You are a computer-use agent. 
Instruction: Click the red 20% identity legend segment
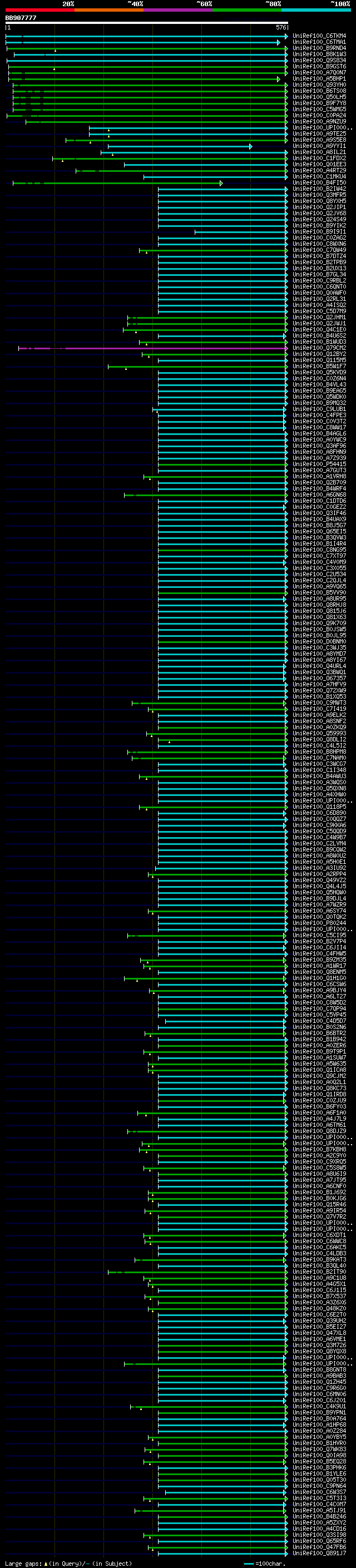(39, 10)
